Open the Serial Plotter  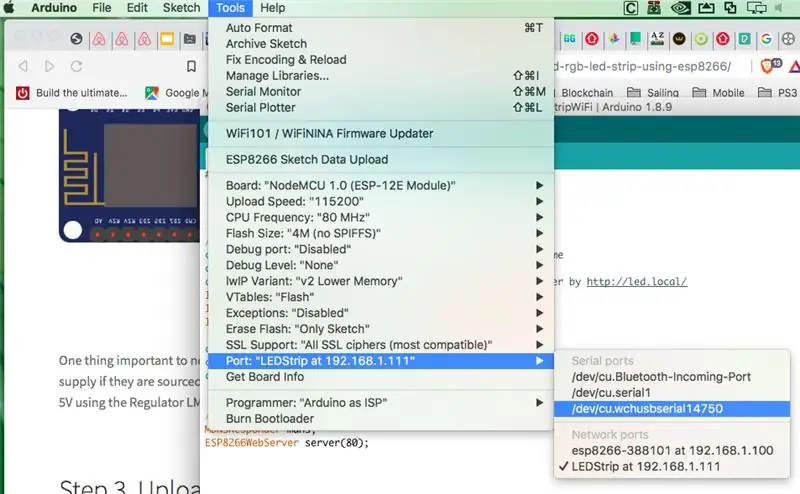[381, 108]
